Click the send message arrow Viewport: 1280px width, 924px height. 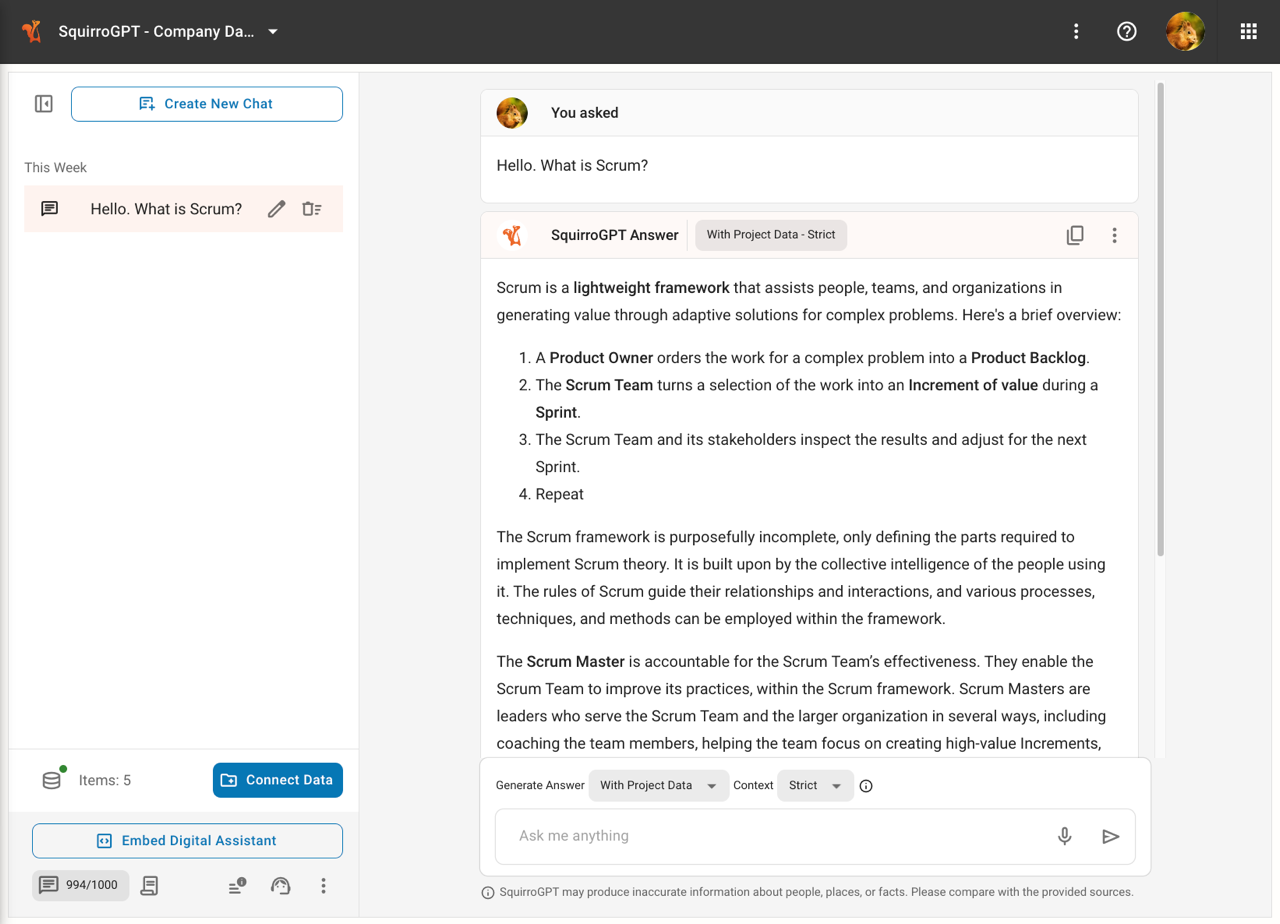[1110, 836]
